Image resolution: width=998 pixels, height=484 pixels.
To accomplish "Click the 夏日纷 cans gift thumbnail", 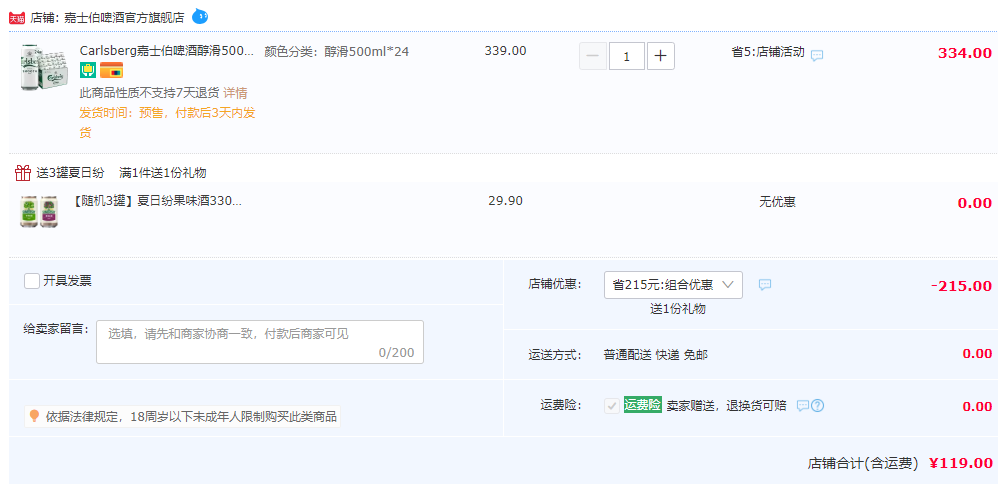I will (x=39, y=211).
